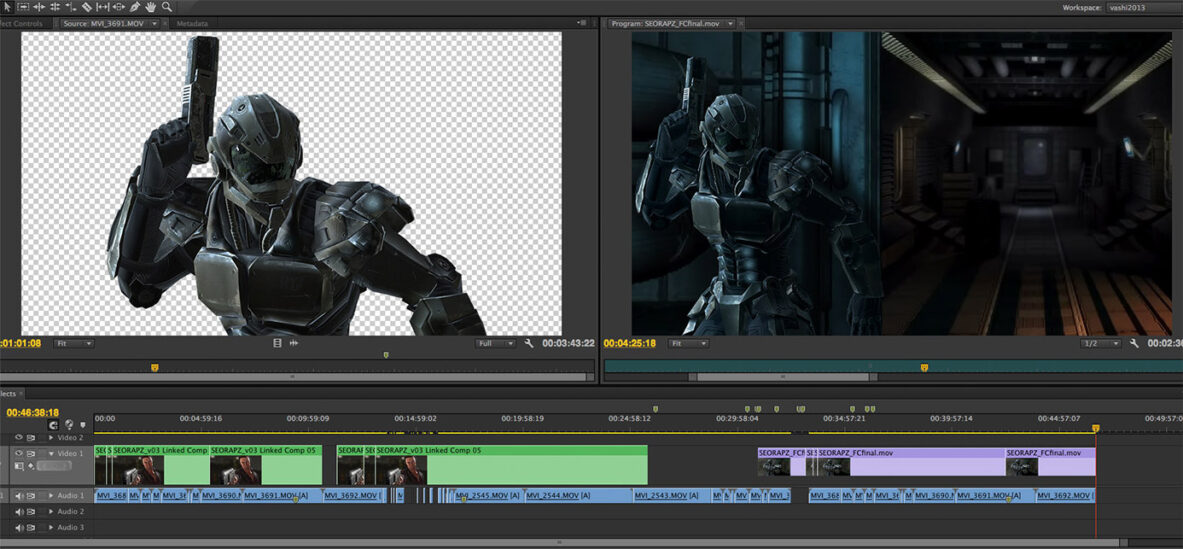Click timeline Add Marker icon

click(x=83, y=425)
